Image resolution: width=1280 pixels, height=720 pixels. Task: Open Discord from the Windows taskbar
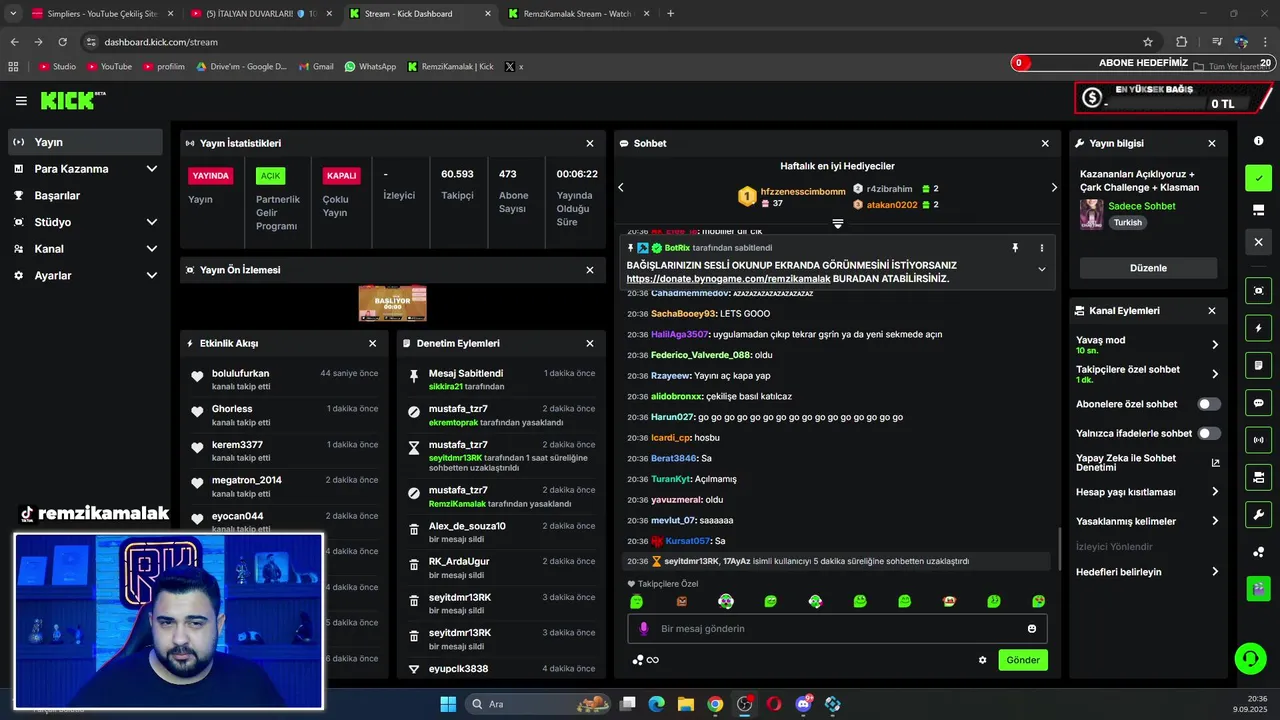click(804, 704)
